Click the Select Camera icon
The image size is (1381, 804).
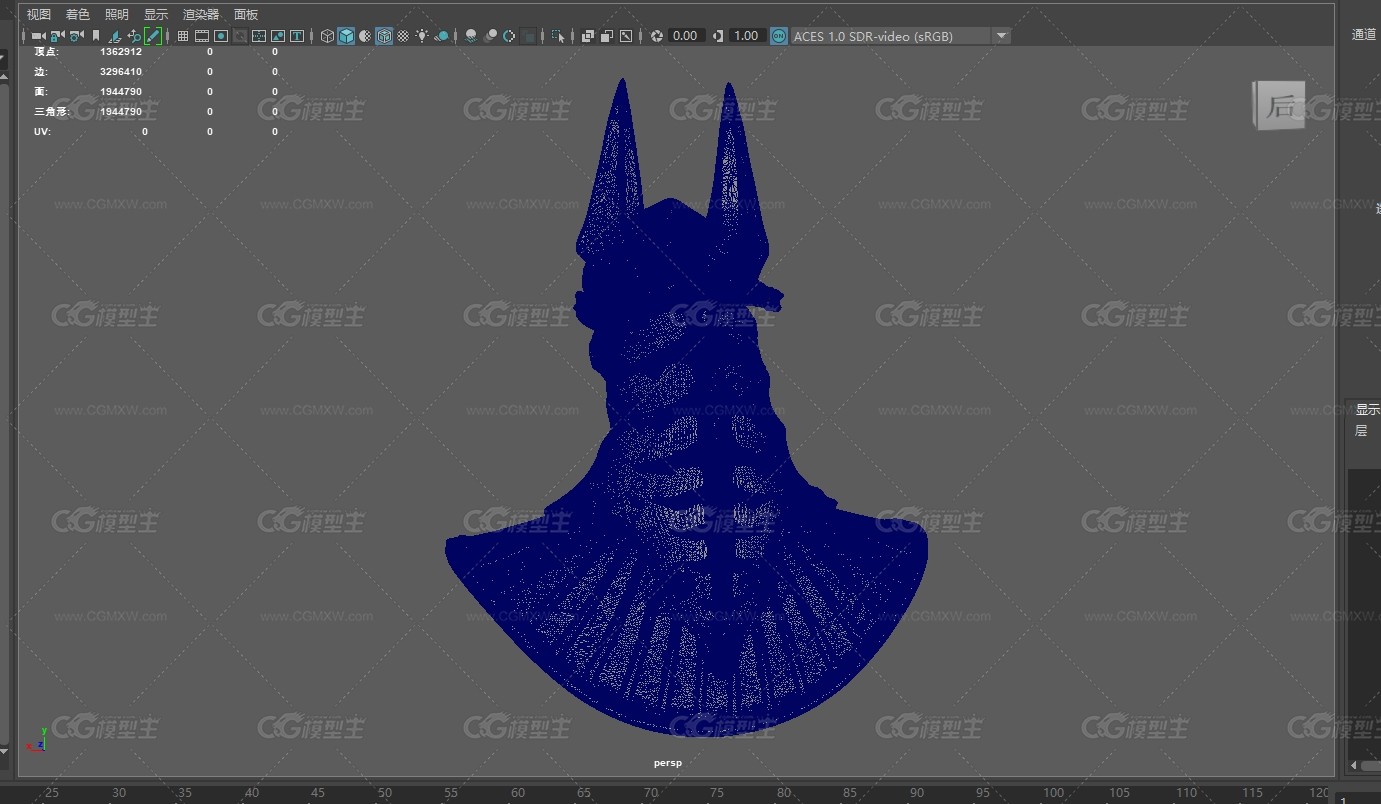coord(38,36)
